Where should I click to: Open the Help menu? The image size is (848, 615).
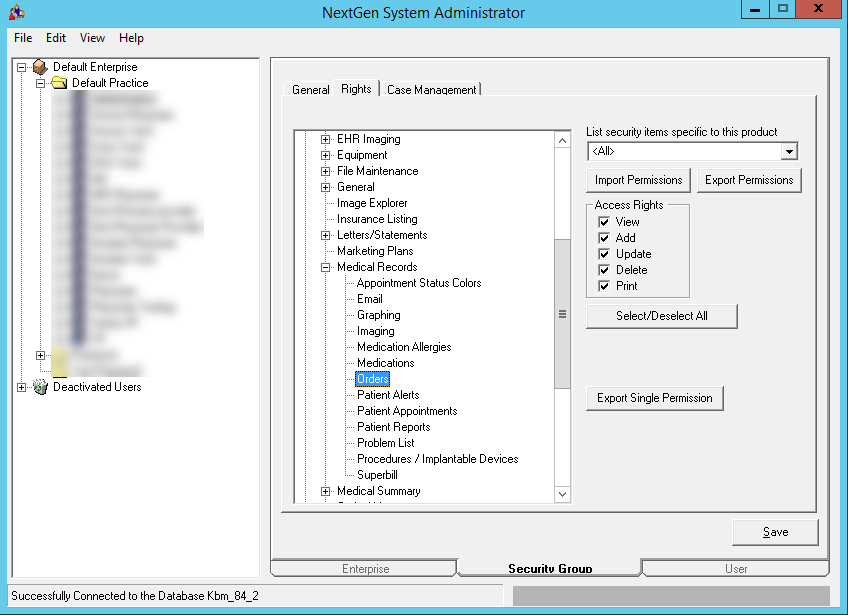(131, 38)
